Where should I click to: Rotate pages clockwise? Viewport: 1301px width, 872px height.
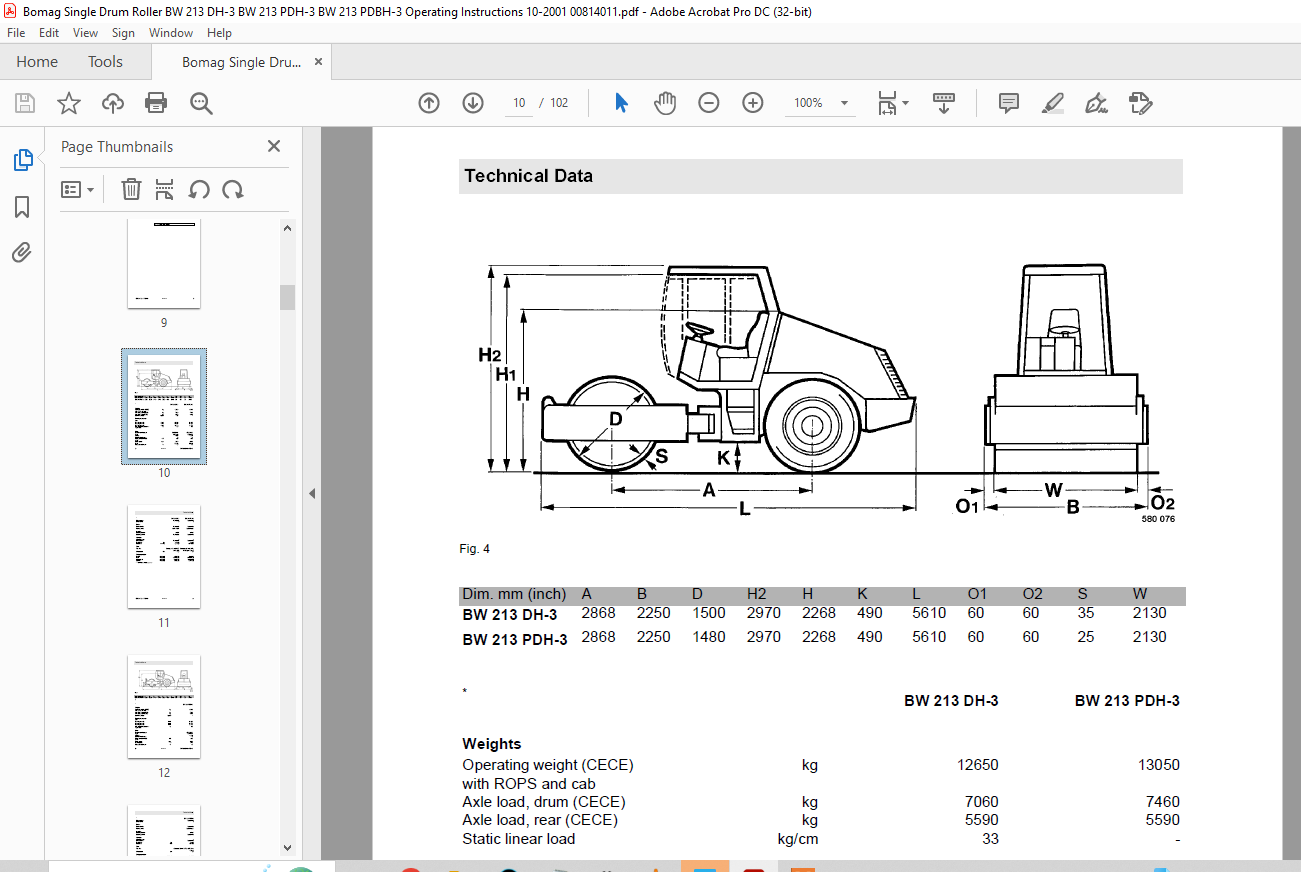pos(233,189)
